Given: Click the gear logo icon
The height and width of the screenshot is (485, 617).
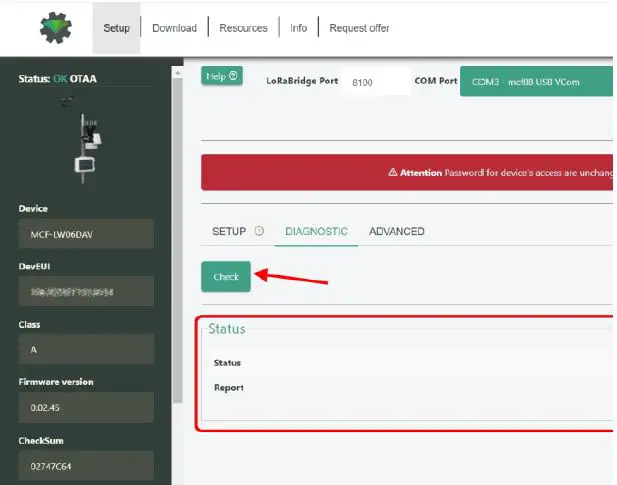Looking at the screenshot, I should pyautogui.click(x=56, y=28).
